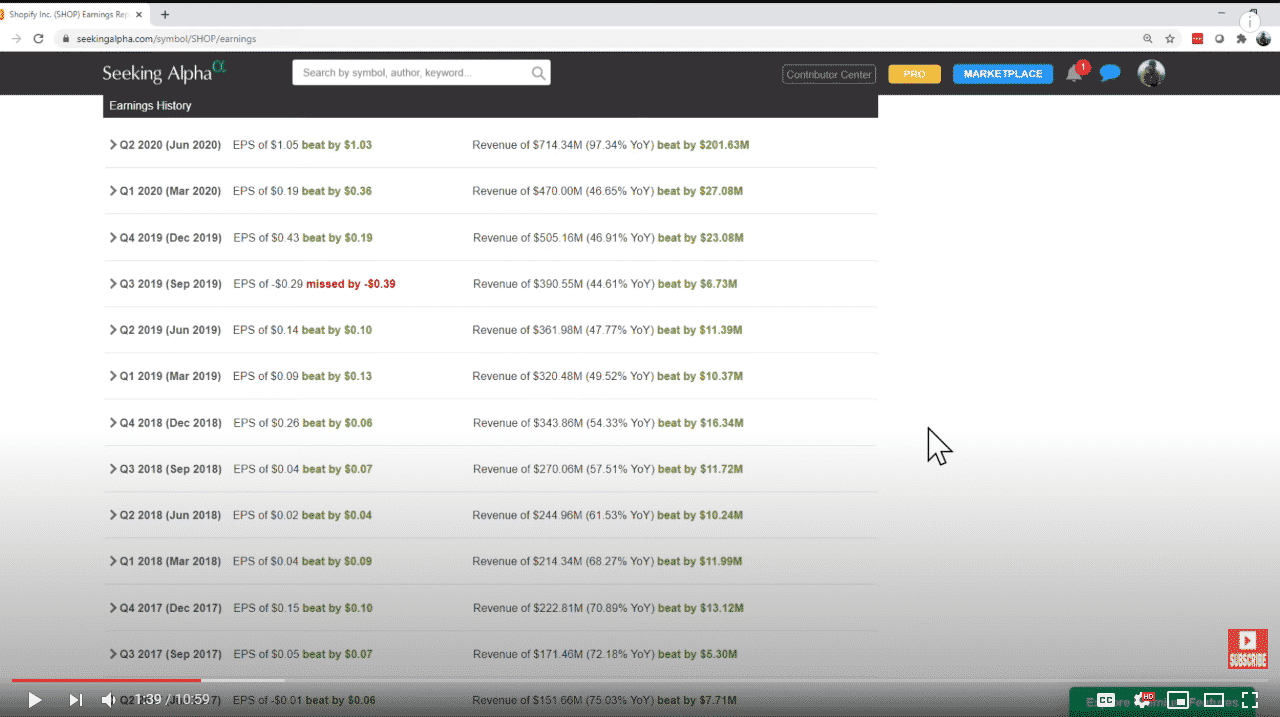The image size is (1280, 717).
Task: Expand the Q2 2020 earnings row
Action: click(x=113, y=145)
